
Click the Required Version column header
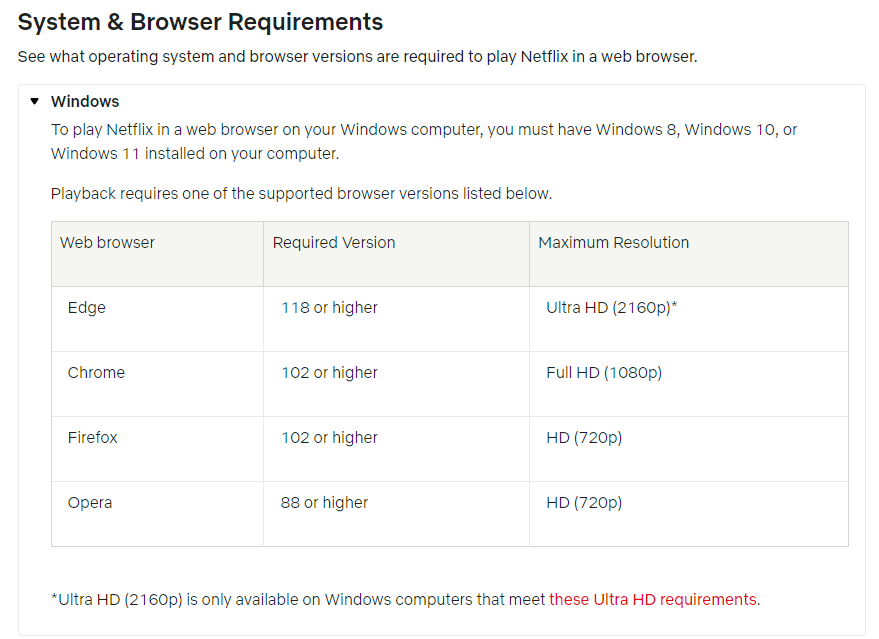tap(334, 243)
